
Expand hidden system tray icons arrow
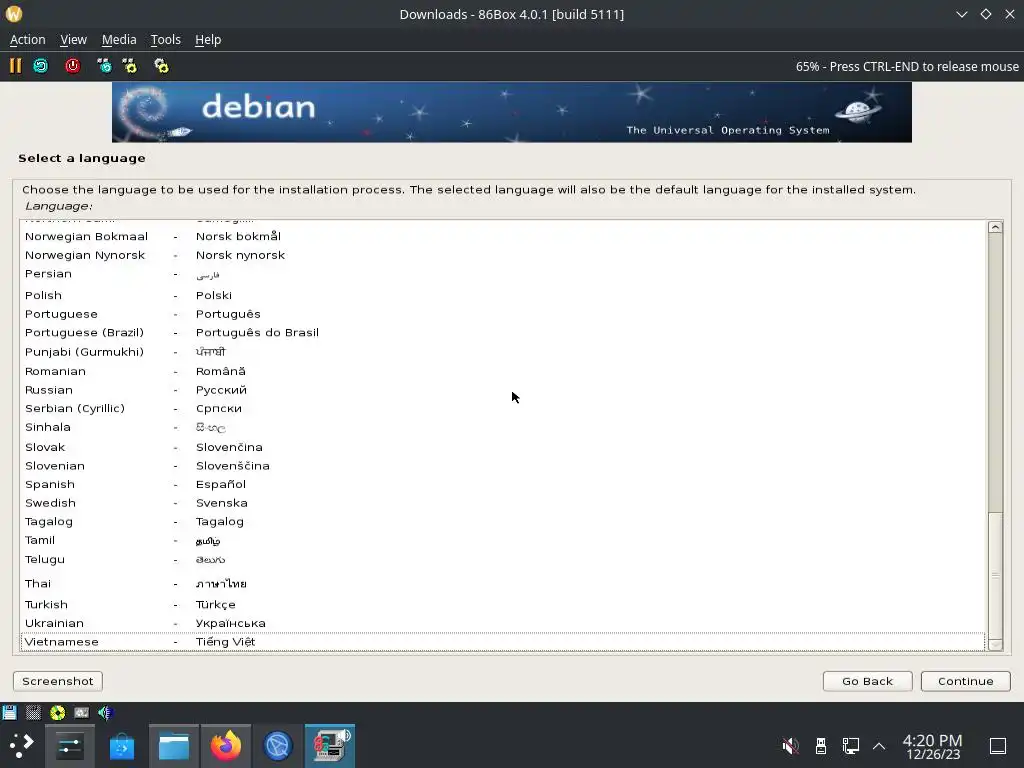coord(879,746)
